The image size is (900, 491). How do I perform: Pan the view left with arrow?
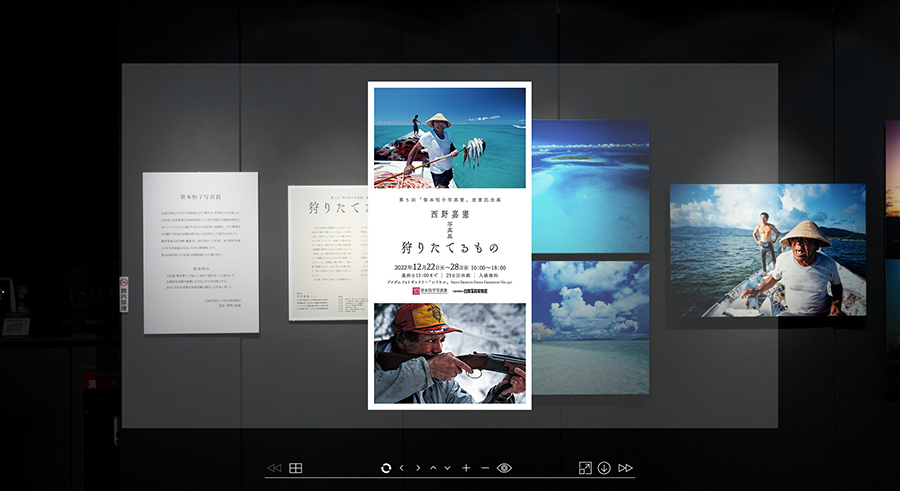click(x=402, y=468)
